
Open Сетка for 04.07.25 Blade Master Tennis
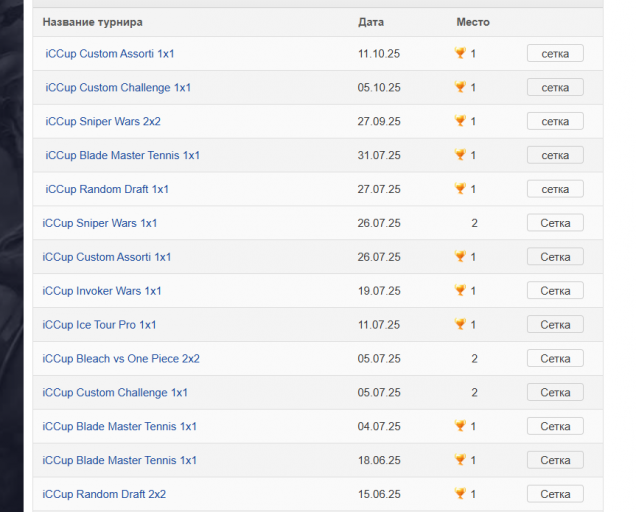(x=555, y=426)
